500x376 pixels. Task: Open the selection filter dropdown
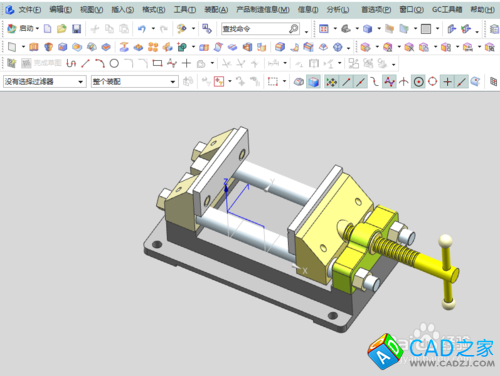point(45,82)
